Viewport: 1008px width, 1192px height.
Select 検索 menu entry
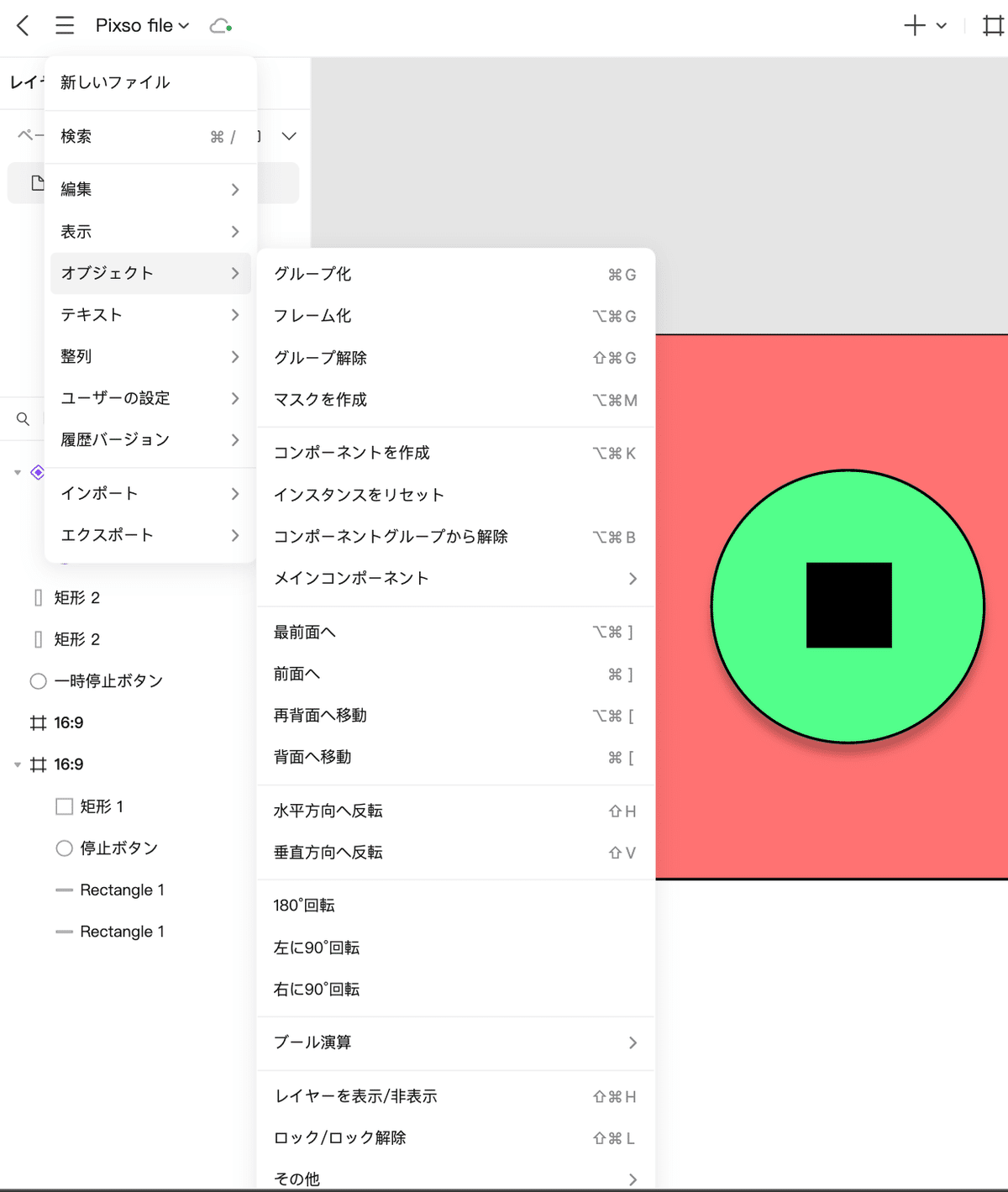tap(150, 136)
